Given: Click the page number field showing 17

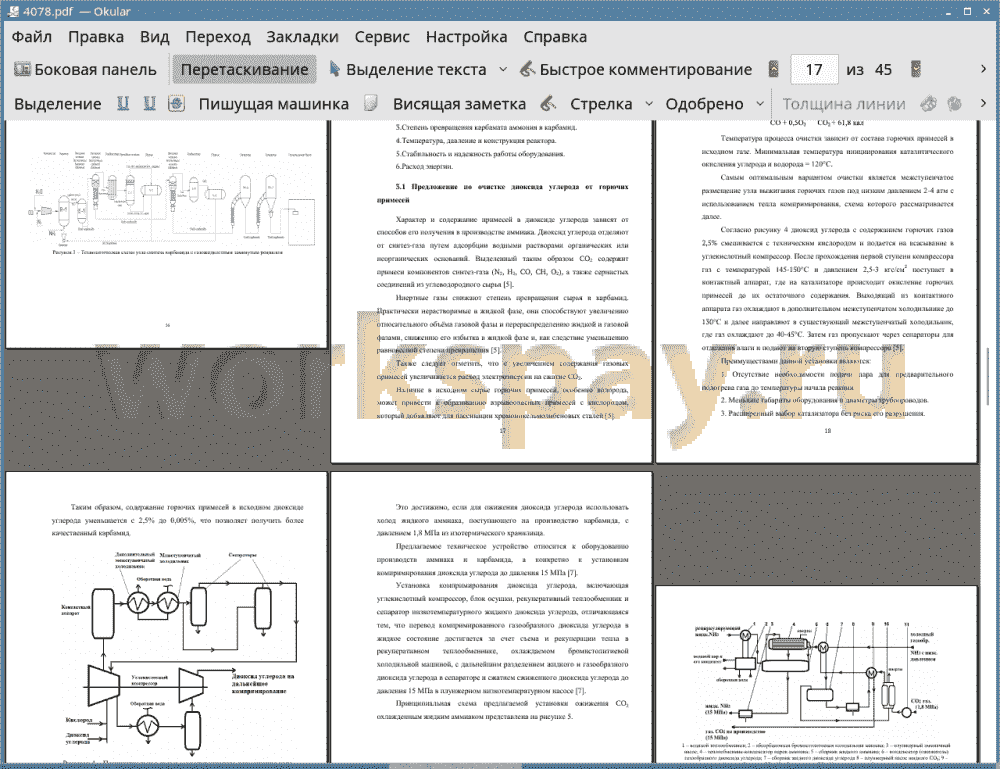Looking at the screenshot, I should [814, 70].
